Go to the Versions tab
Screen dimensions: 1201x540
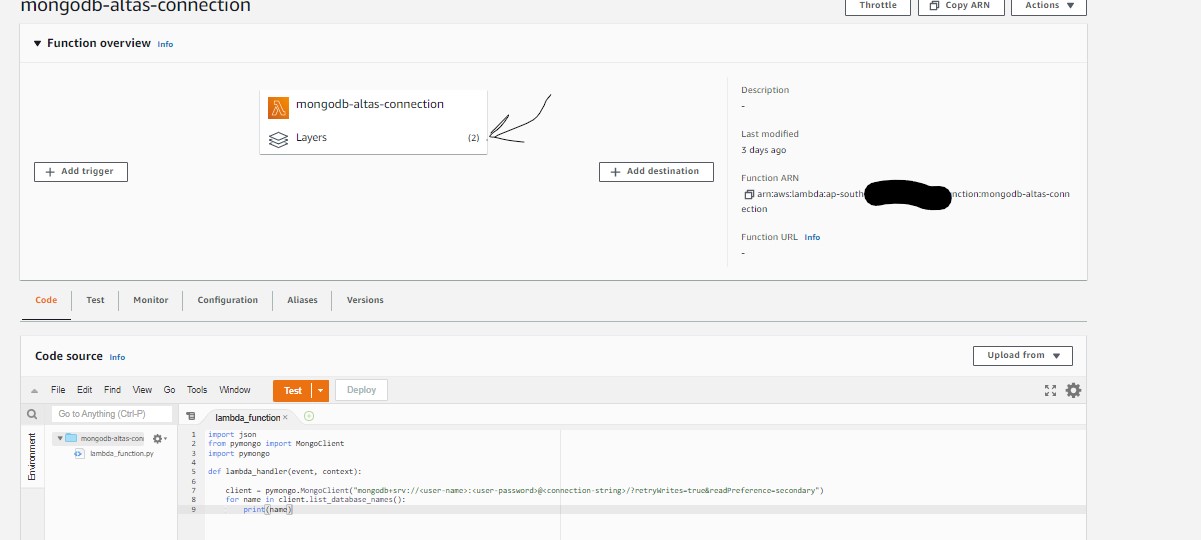point(365,300)
